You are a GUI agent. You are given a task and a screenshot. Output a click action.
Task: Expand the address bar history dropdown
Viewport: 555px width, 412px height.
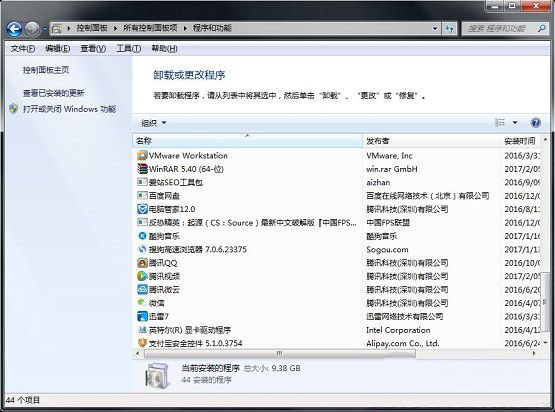pos(435,28)
